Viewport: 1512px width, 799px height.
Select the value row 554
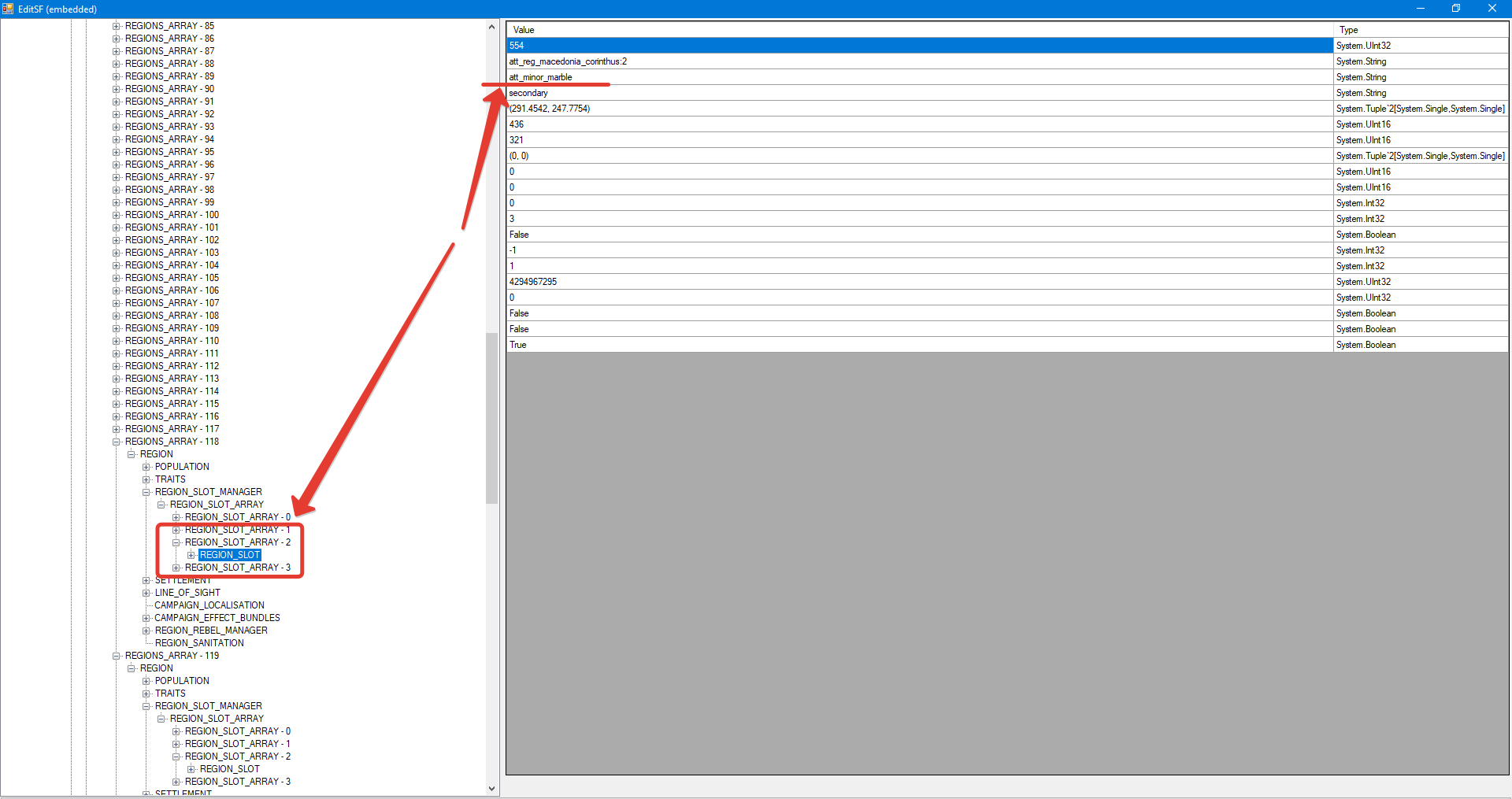920,46
